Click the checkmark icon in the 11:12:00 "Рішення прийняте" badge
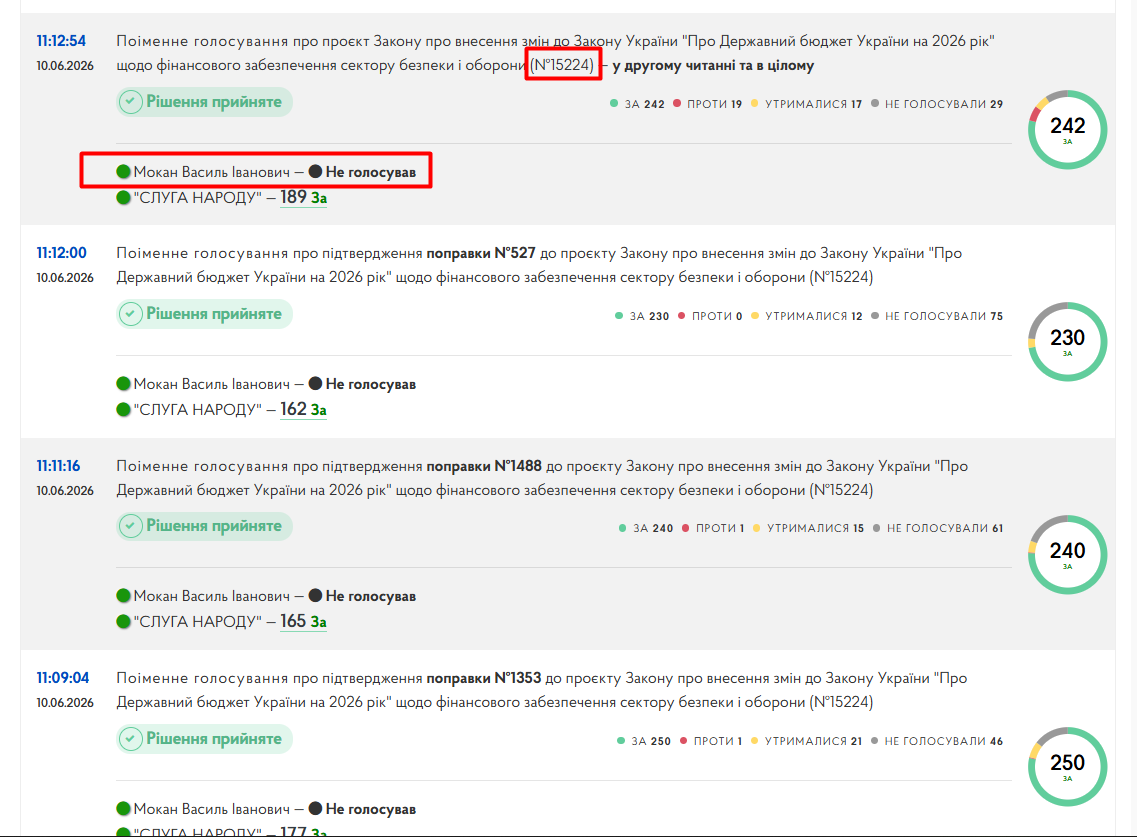Viewport: 1137px width, 837px height. tap(131, 314)
